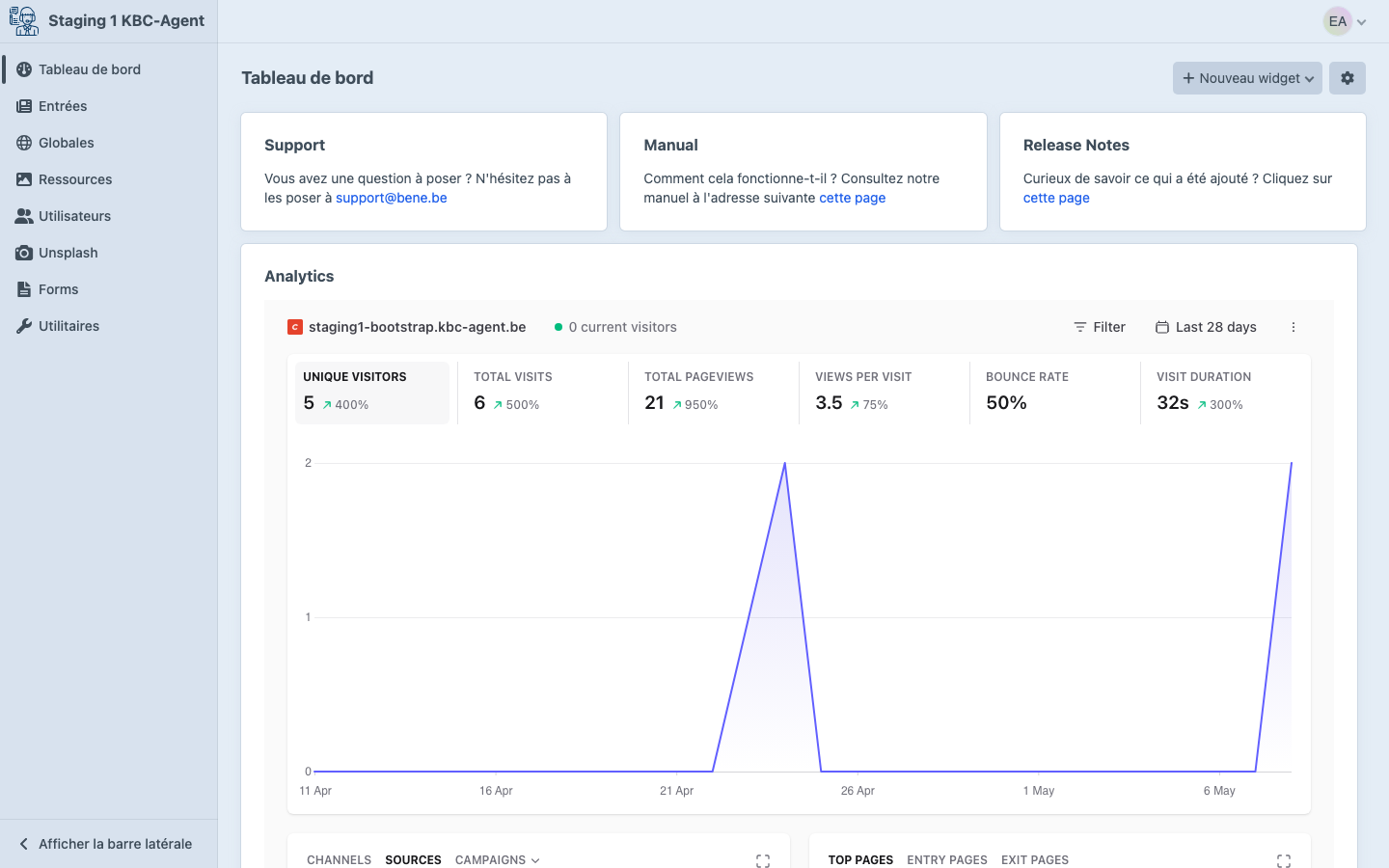Select the Top Pages tab

860,859
